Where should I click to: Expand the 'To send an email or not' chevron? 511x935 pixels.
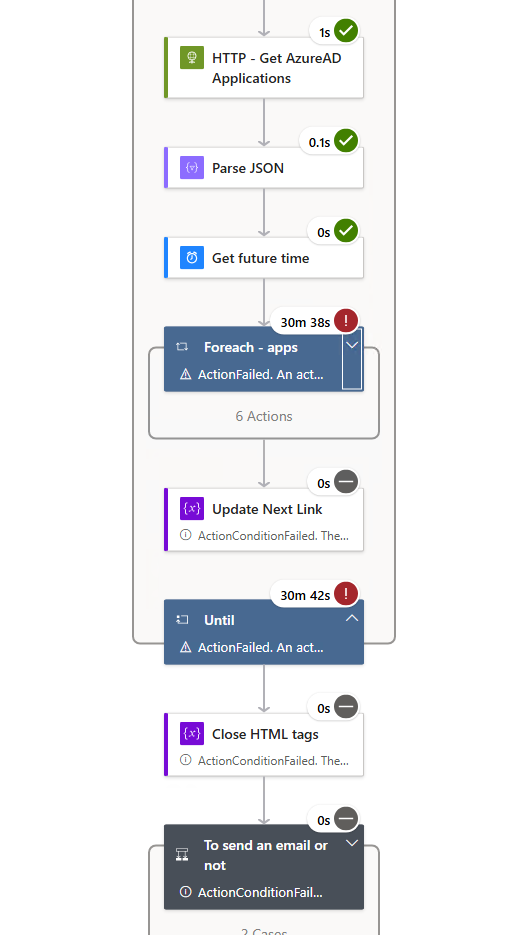[x=352, y=843]
